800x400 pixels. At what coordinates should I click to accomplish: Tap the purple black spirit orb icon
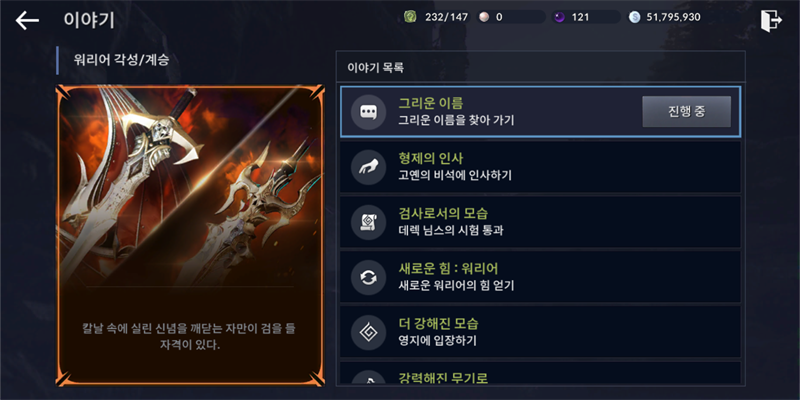pos(559,17)
